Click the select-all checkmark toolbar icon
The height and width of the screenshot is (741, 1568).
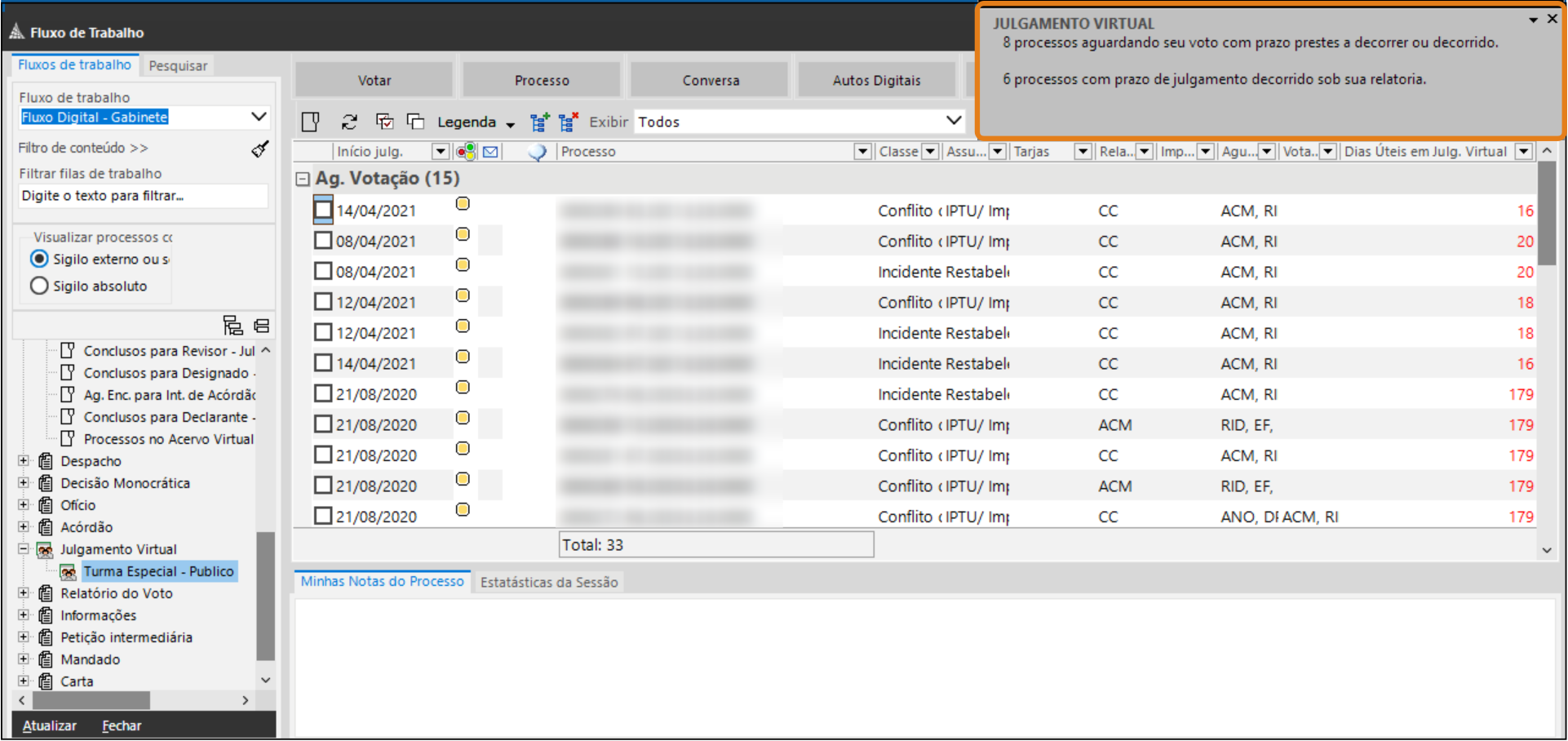[384, 122]
